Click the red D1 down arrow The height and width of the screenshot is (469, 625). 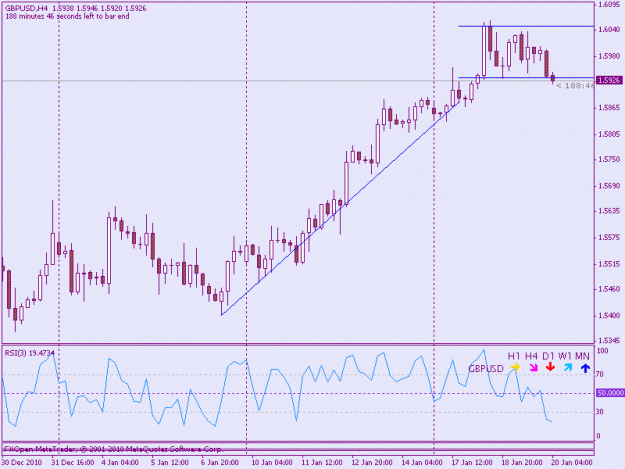[x=550, y=367]
